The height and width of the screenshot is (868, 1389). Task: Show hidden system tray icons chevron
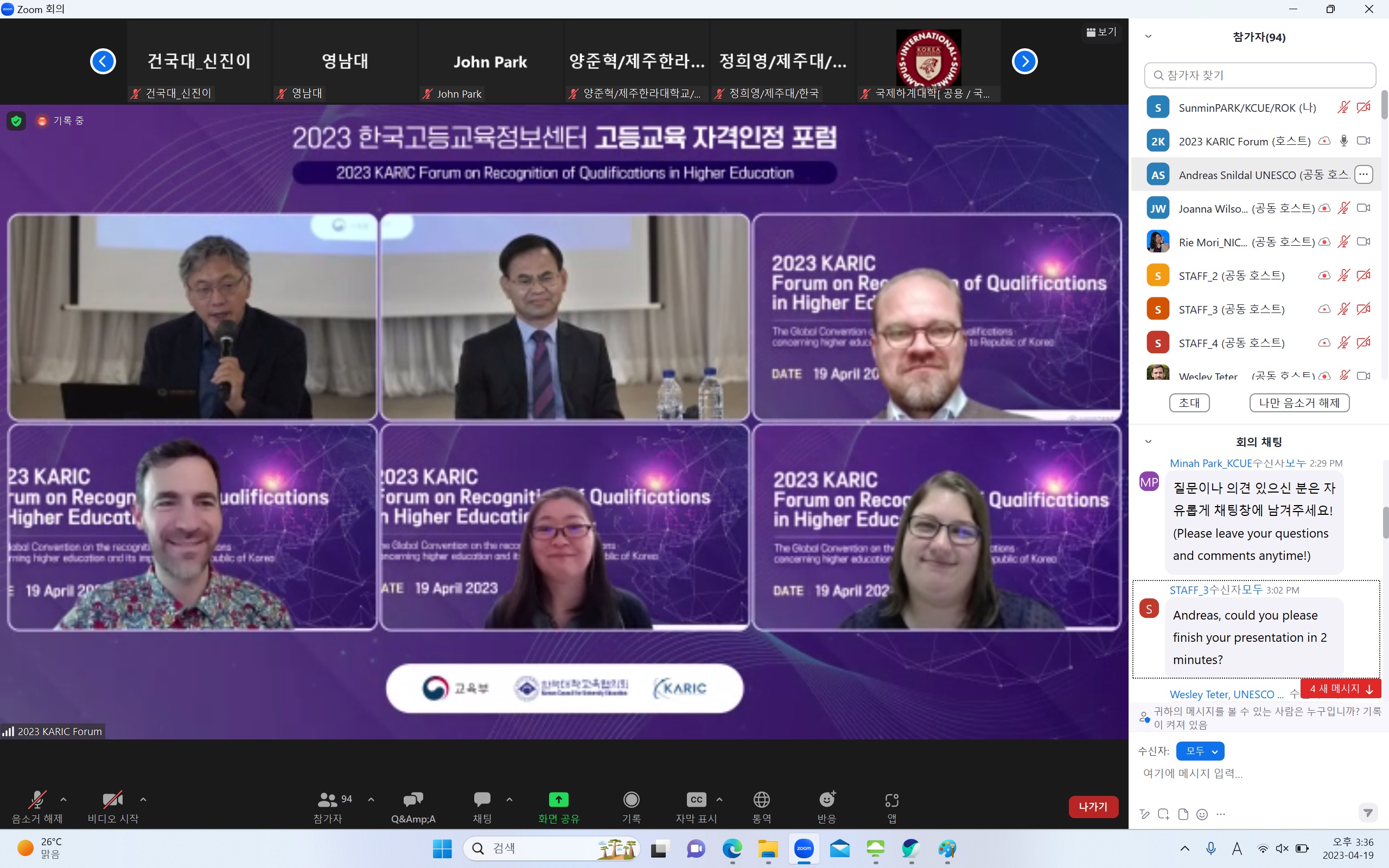coord(1184,848)
